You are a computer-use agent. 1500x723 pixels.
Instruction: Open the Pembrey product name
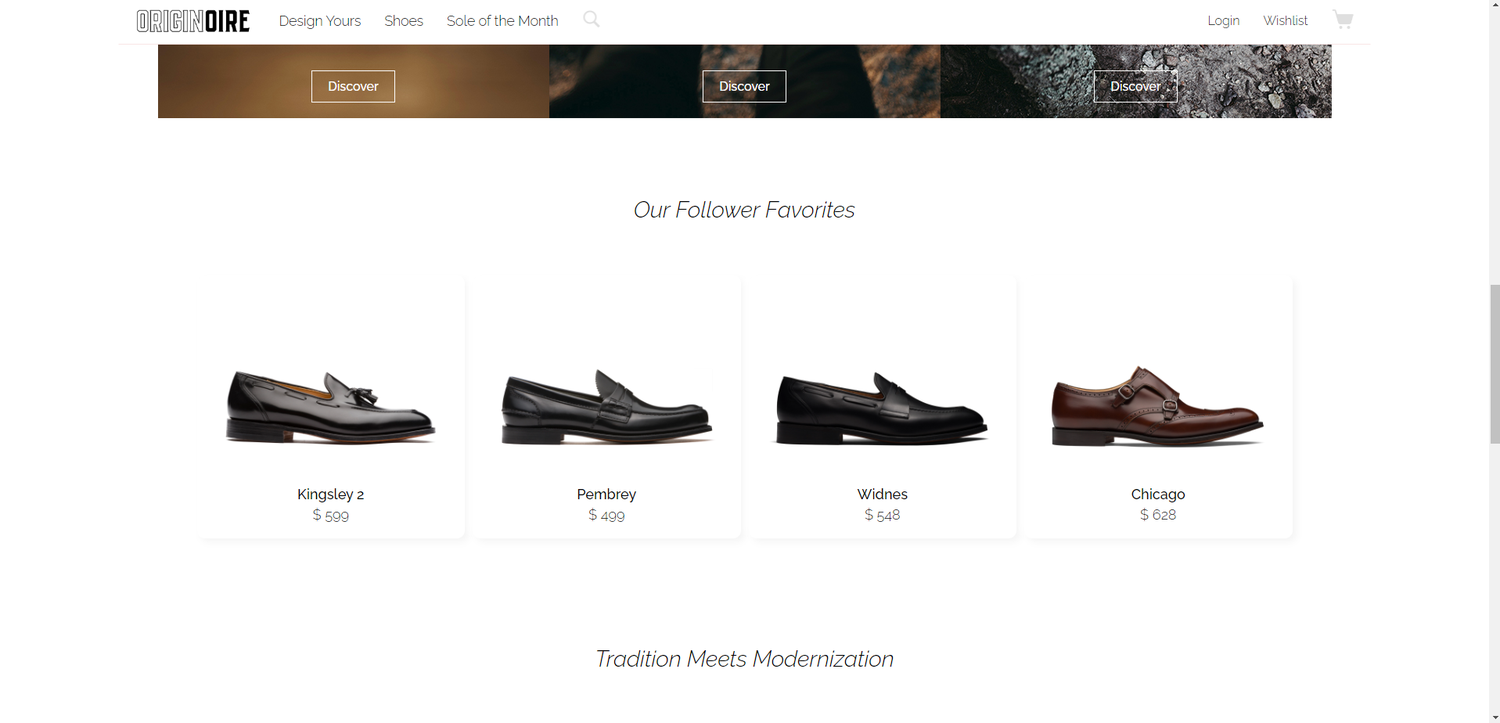(x=607, y=494)
